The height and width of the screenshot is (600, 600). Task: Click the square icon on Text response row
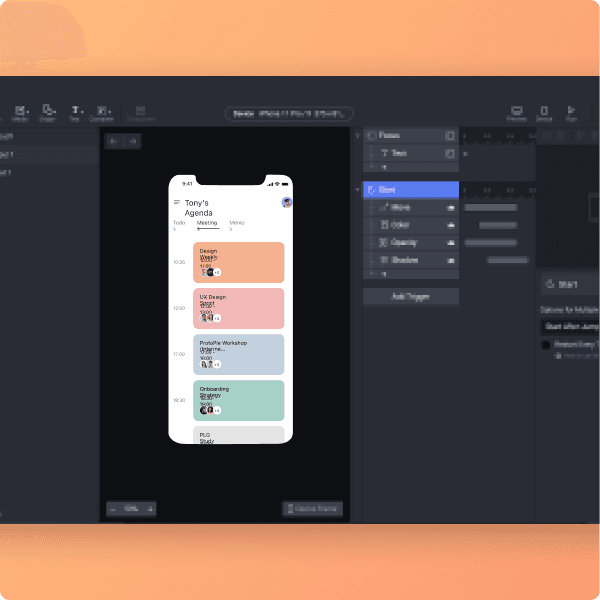pos(450,153)
